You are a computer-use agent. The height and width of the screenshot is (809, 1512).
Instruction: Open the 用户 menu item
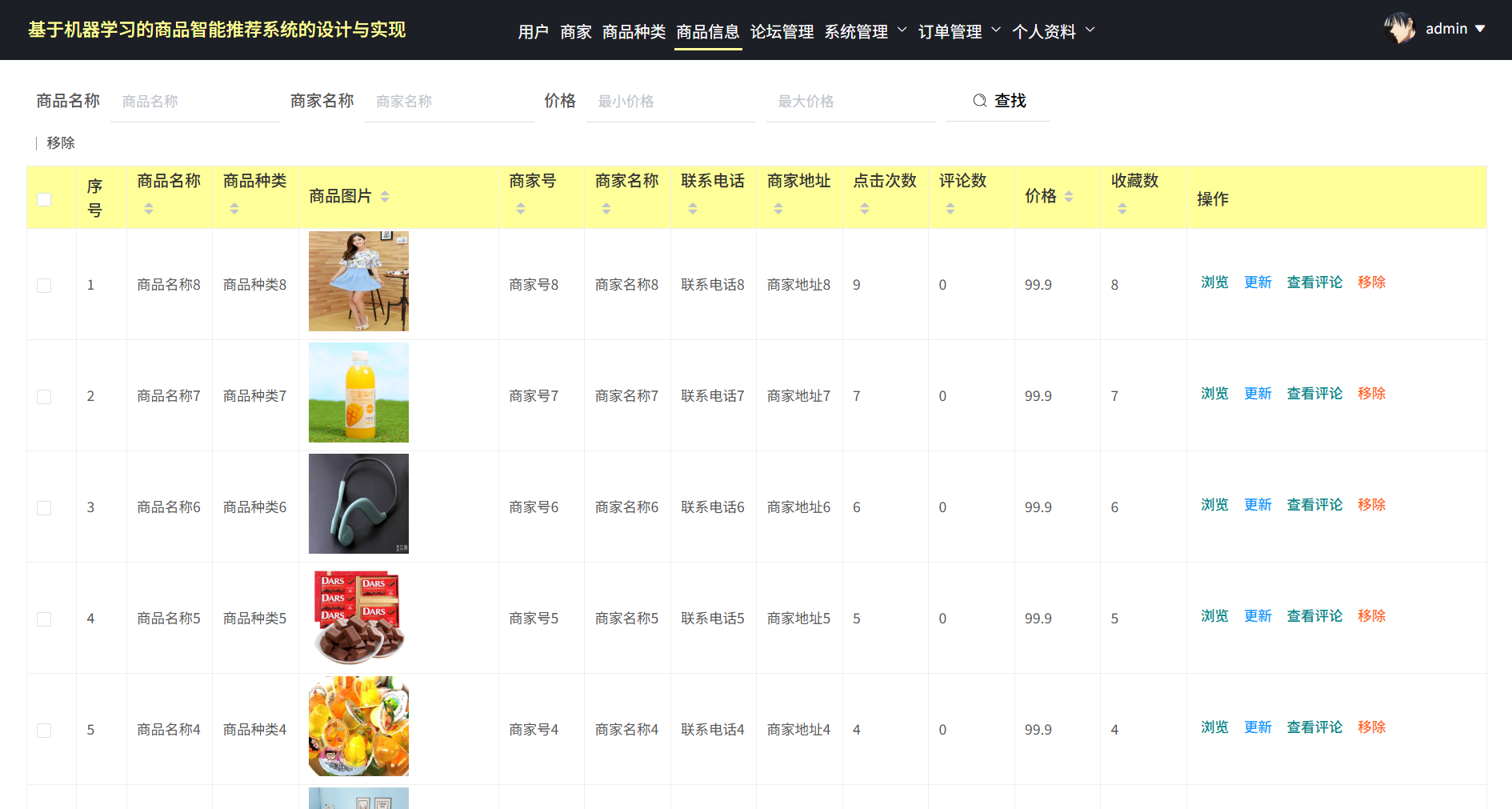point(534,32)
